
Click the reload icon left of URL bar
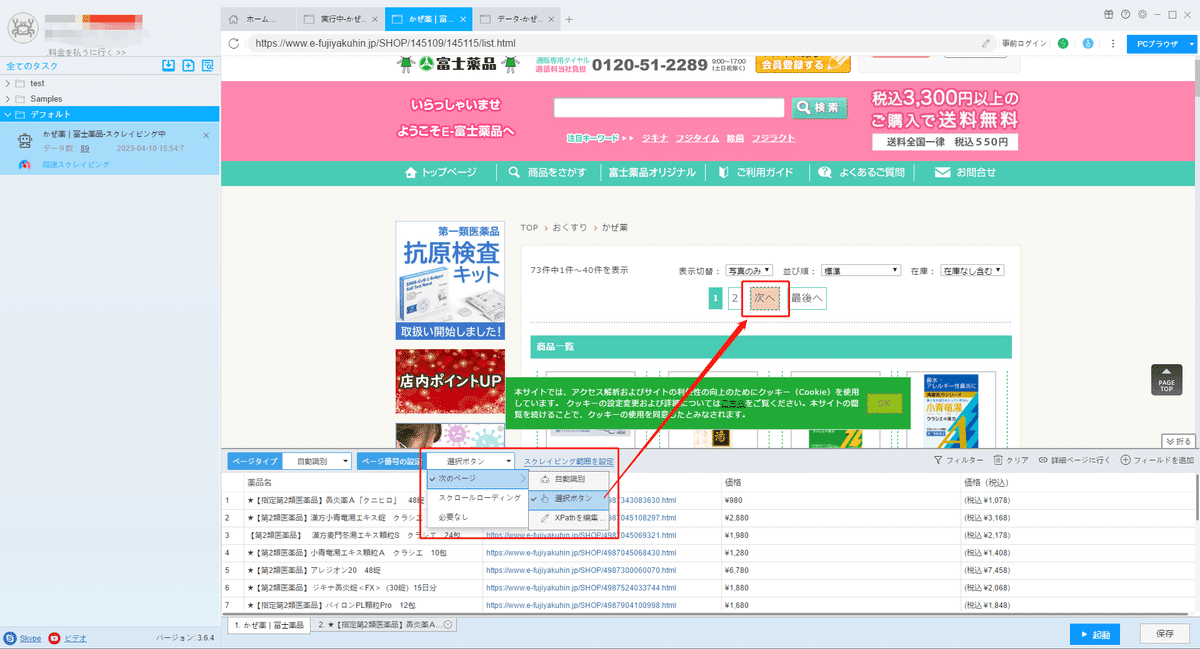click(x=234, y=44)
